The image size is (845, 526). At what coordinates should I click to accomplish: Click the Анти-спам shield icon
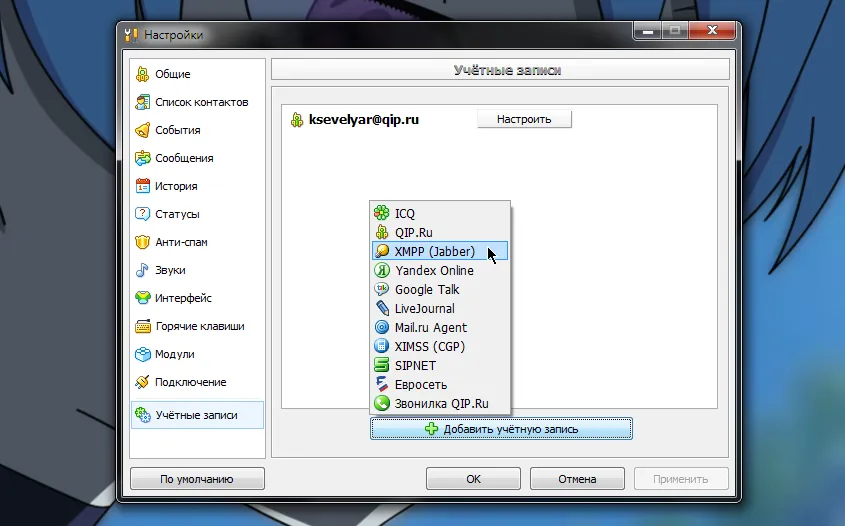(142, 242)
